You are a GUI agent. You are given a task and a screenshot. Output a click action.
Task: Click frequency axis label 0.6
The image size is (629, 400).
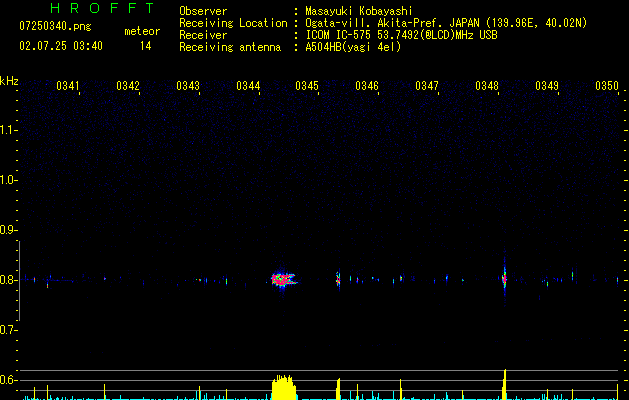(8, 380)
